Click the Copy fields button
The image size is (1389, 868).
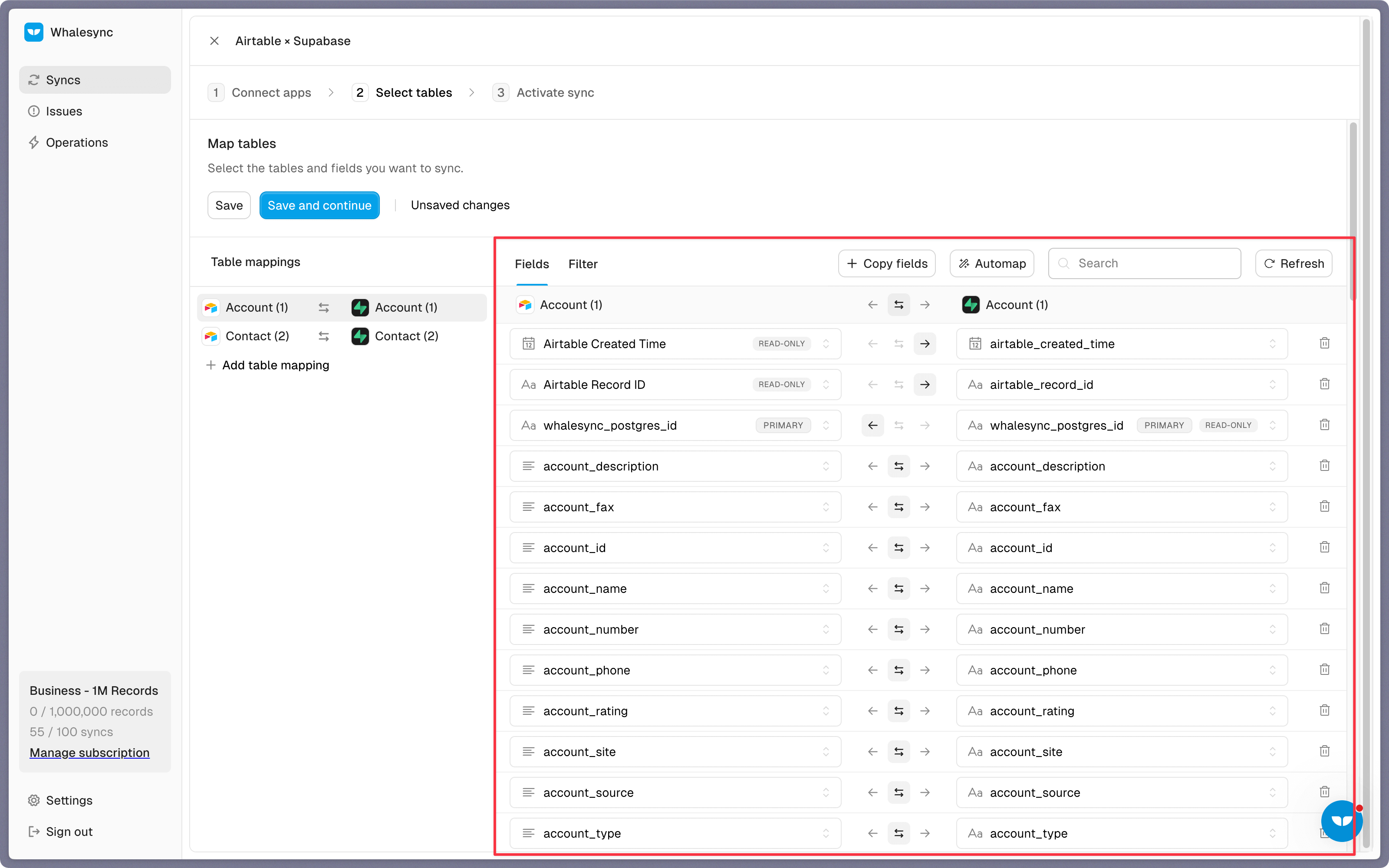click(887, 263)
